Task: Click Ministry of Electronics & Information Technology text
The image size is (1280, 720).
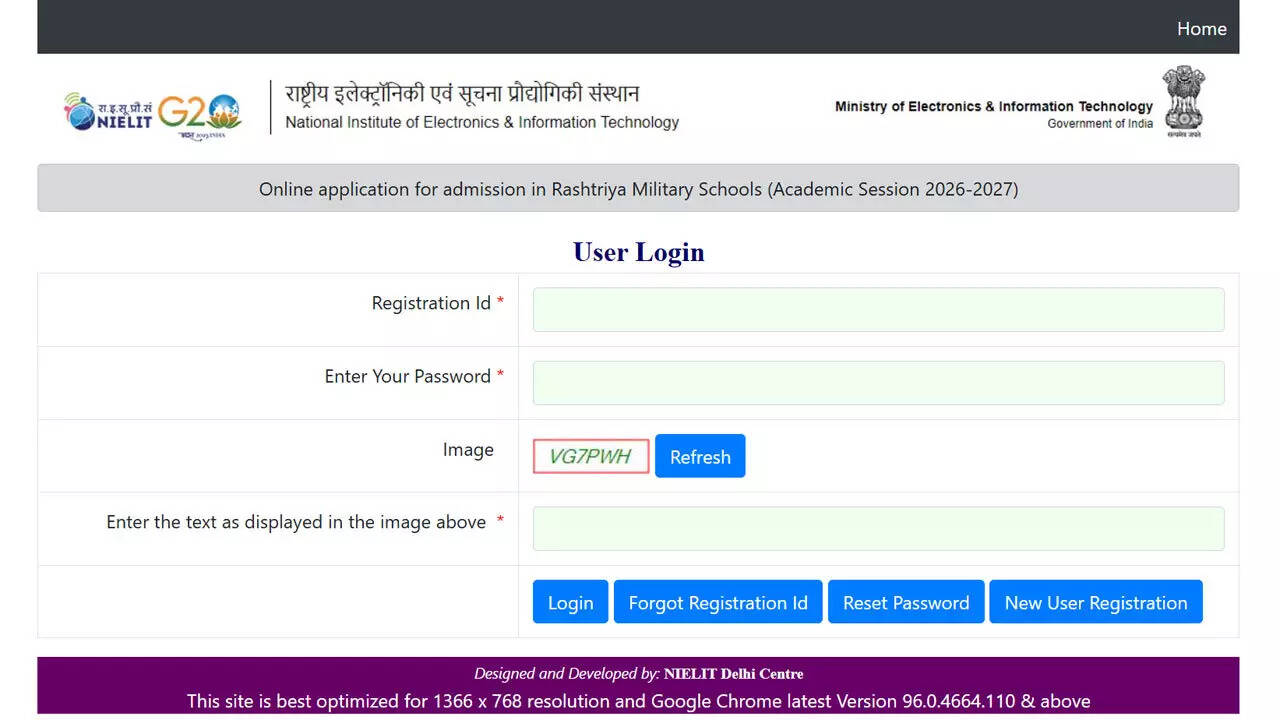Action: click(x=993, y=106)
